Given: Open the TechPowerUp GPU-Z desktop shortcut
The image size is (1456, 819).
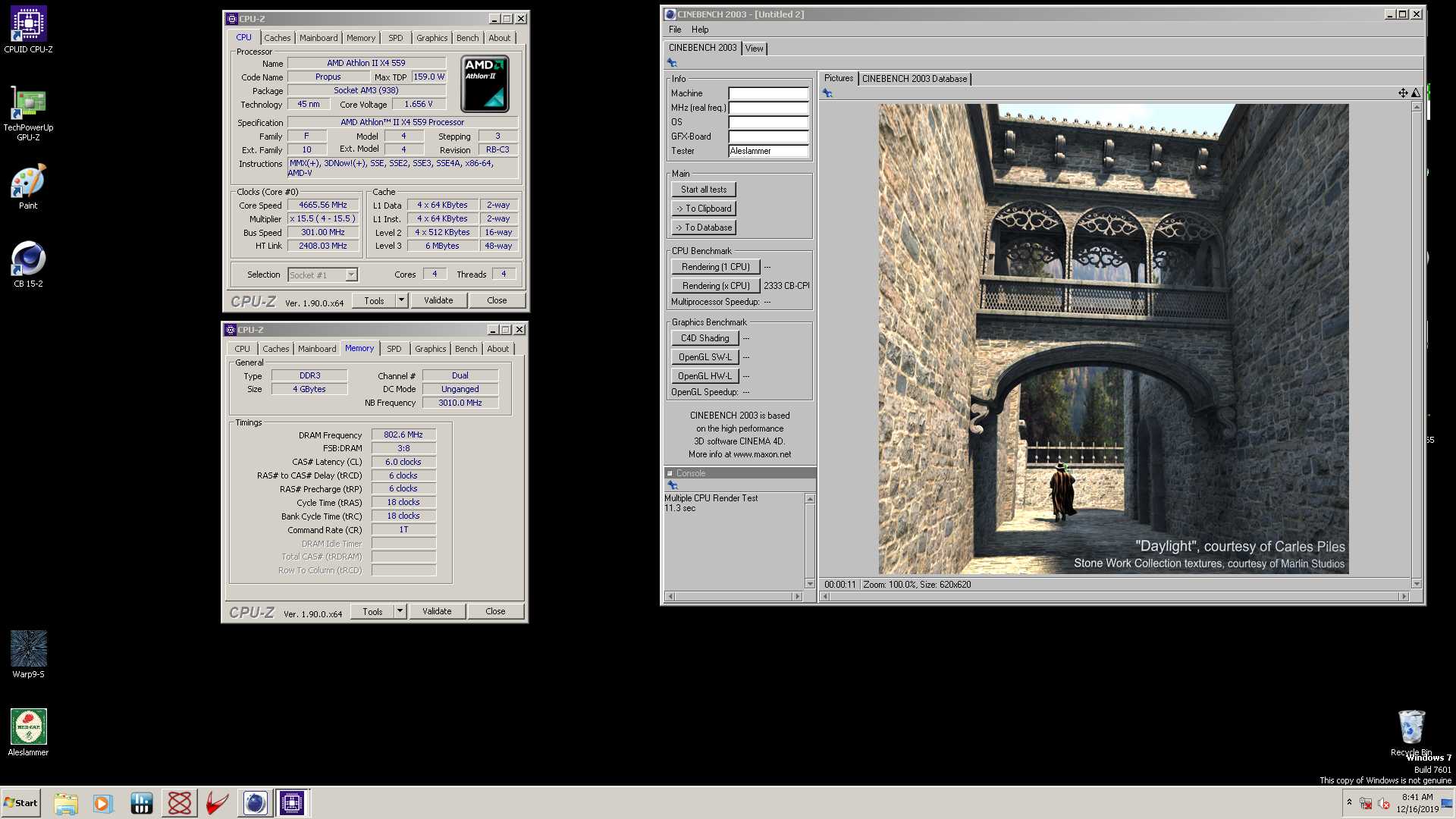Looking at the screenshot, I should pos(28,114).
